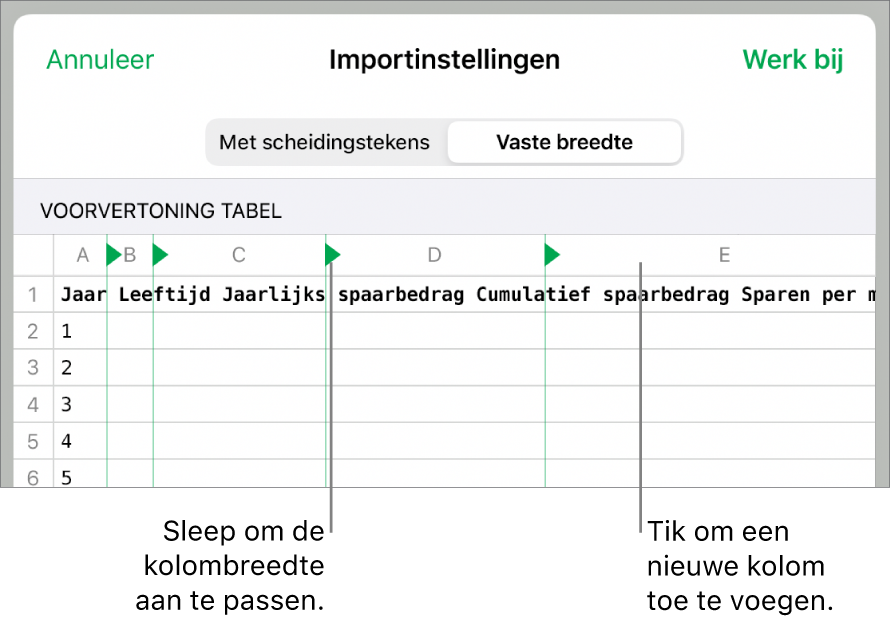Viewport: 891px width, 628px height.
Task: Select the 'Met scheidingstekens' segment
Action: tap(325, 142)
